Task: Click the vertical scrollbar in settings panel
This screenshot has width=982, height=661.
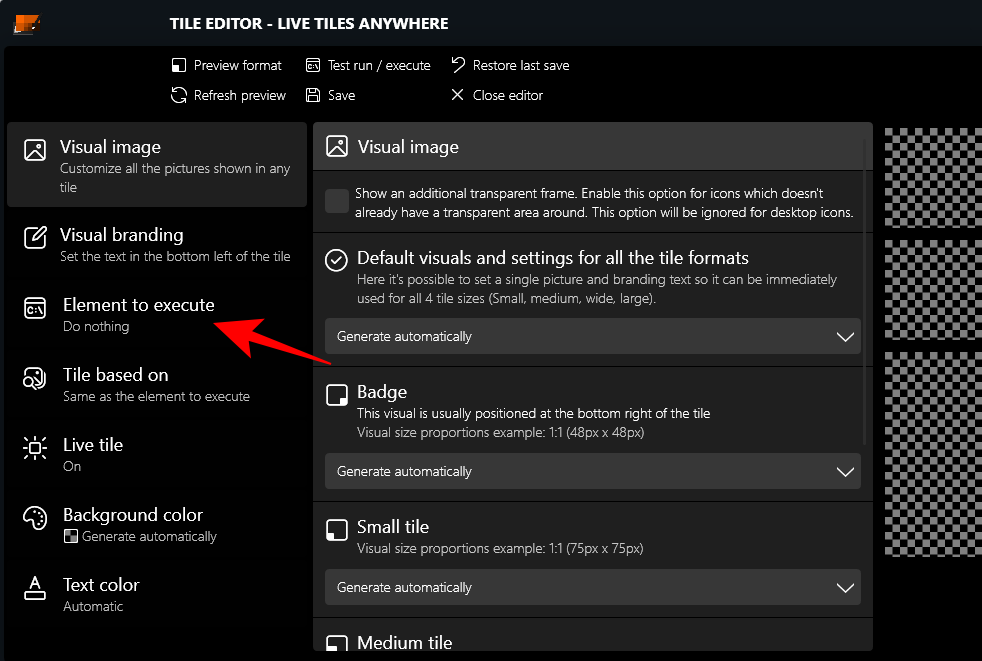Action: [866, 290]
